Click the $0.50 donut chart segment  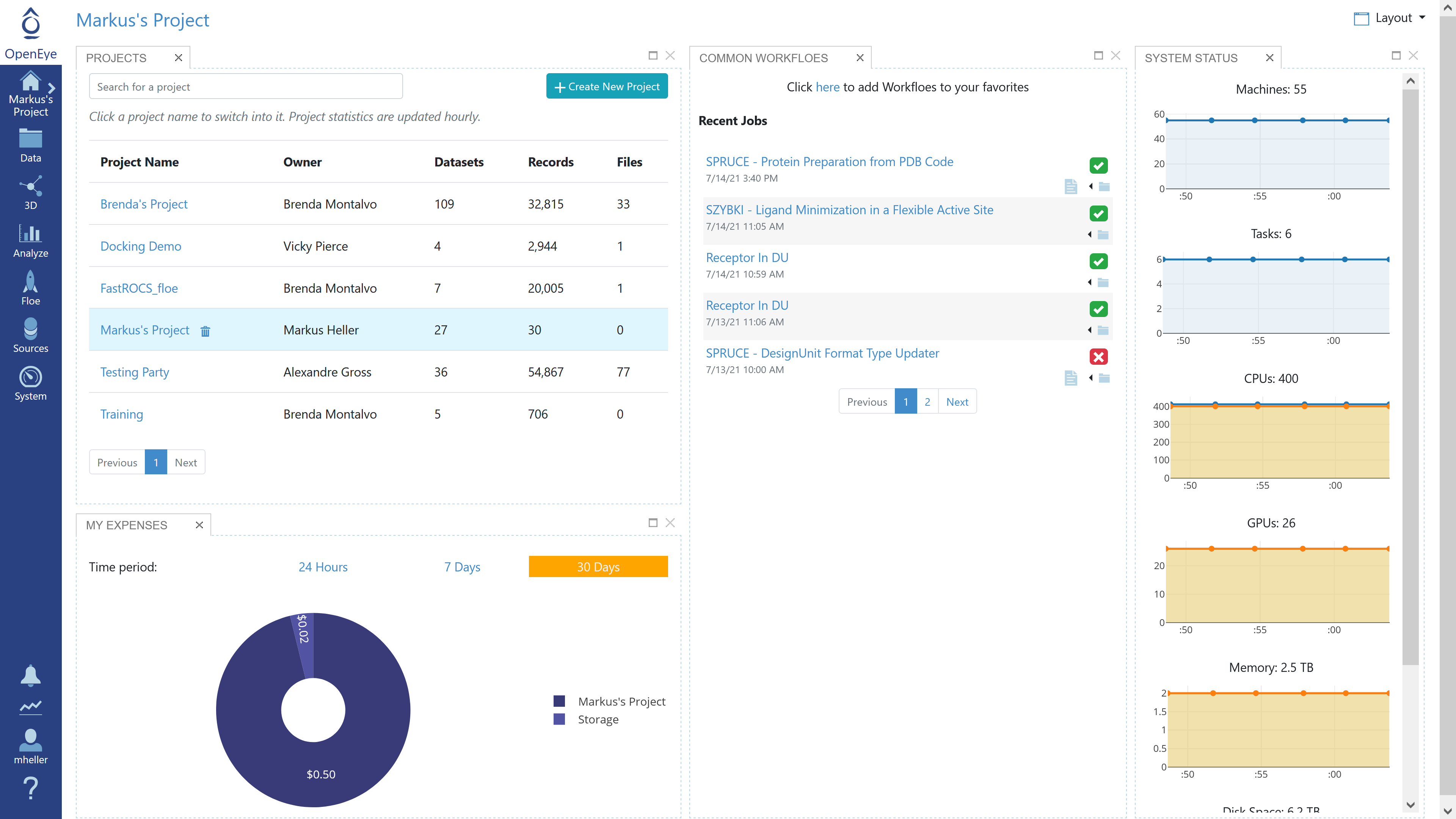[320, 774]
